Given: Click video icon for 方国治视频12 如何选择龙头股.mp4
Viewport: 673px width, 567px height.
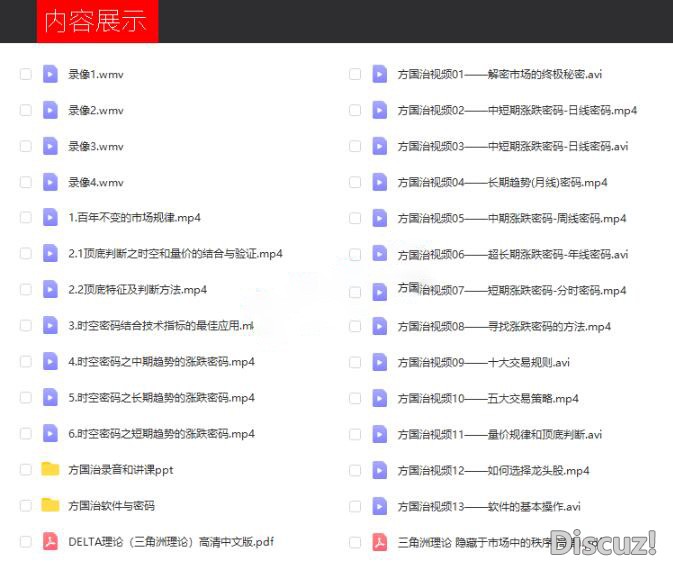Looking at the screenshot, I should pos(379,471).
